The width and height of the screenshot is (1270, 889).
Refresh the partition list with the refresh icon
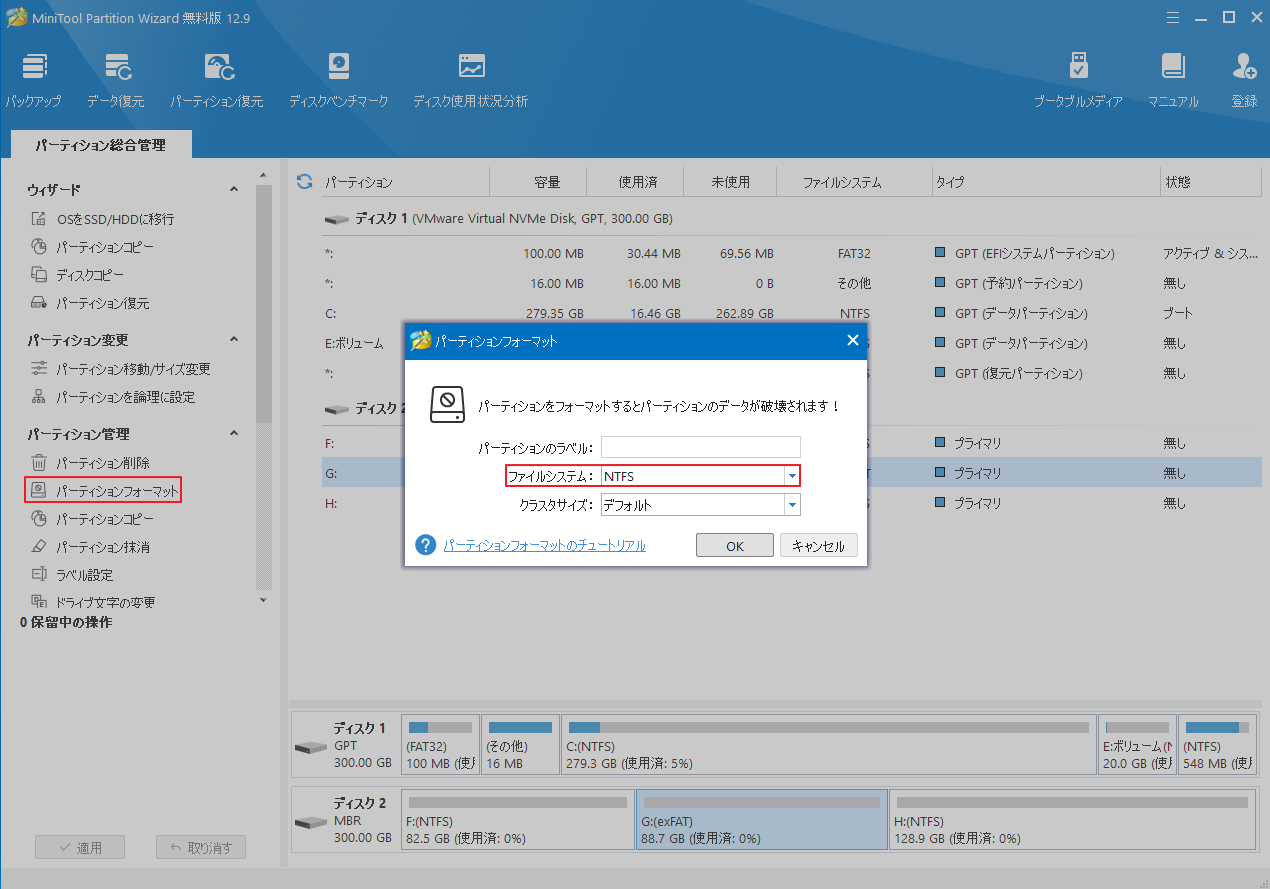pos(302,181)
